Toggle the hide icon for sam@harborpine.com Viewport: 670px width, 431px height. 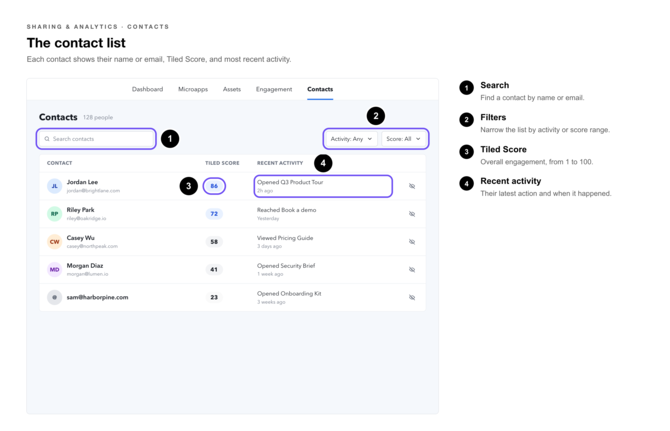[x=412, y=297]
